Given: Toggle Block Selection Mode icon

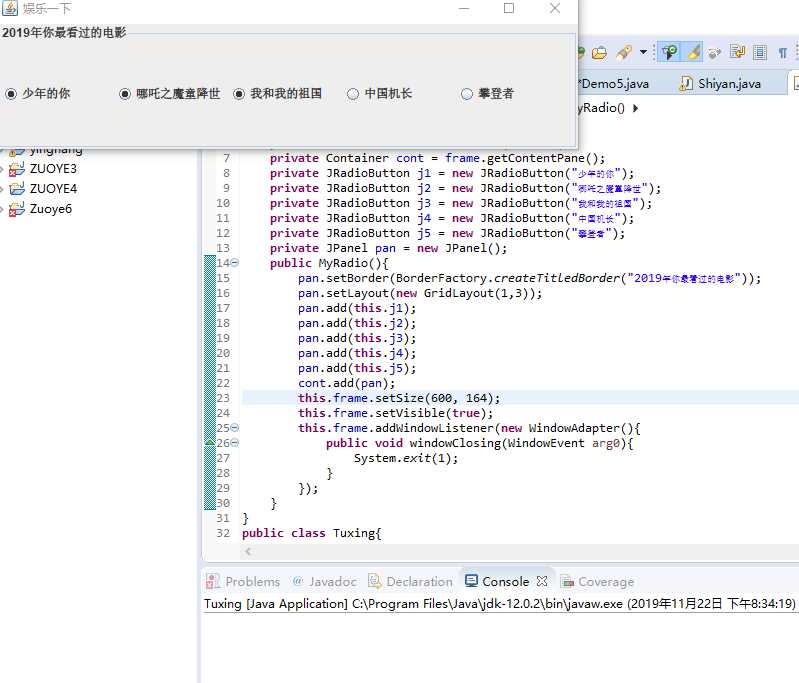Looking at the screenshot, I should pyautogui.click(x=760, y=52).
